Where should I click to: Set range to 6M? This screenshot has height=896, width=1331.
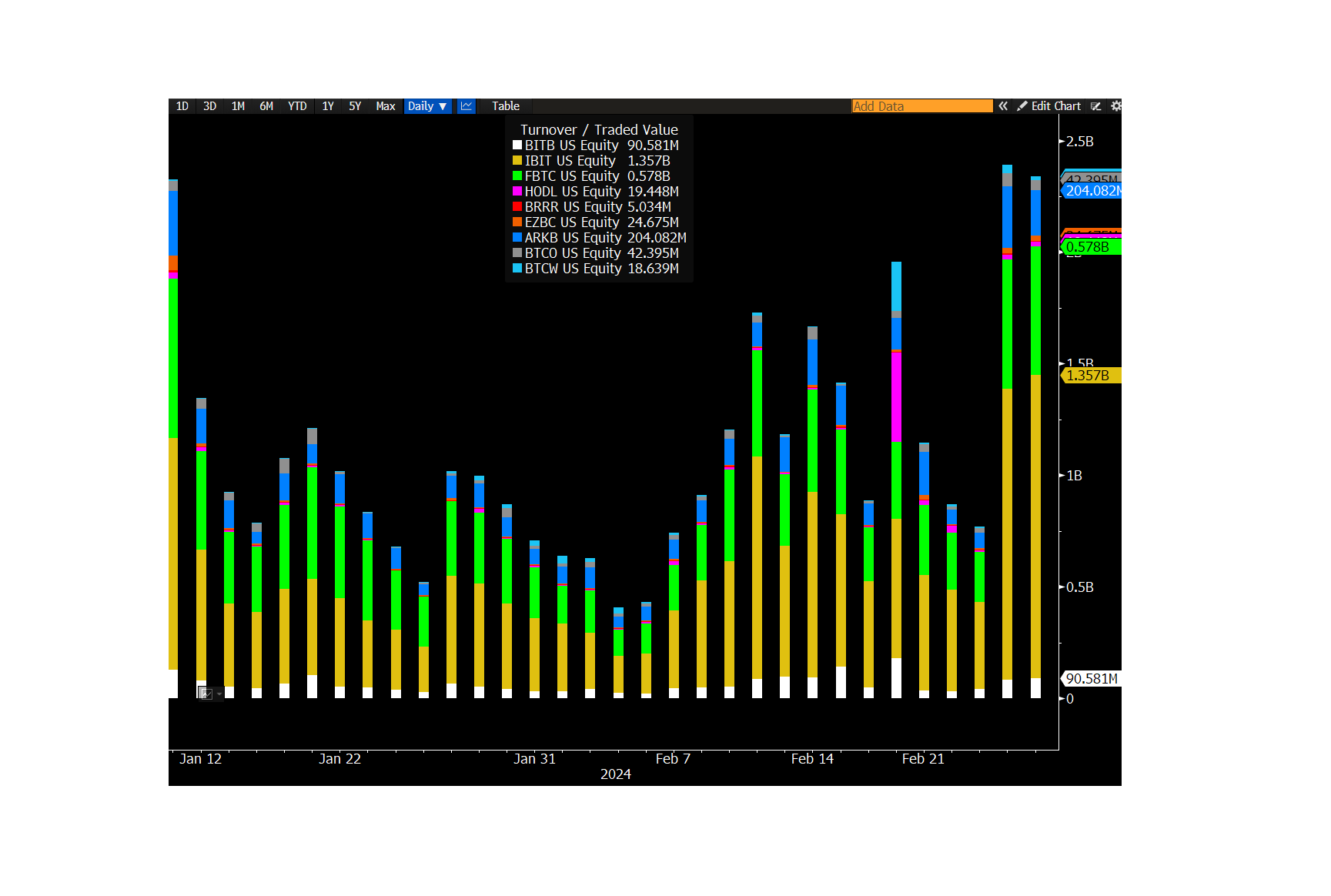(266, 106)
